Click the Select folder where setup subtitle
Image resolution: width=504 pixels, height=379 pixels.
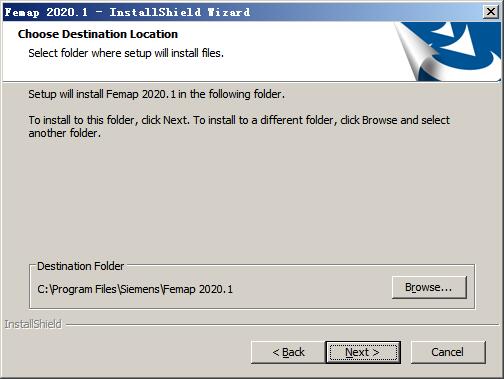(126, 53)
